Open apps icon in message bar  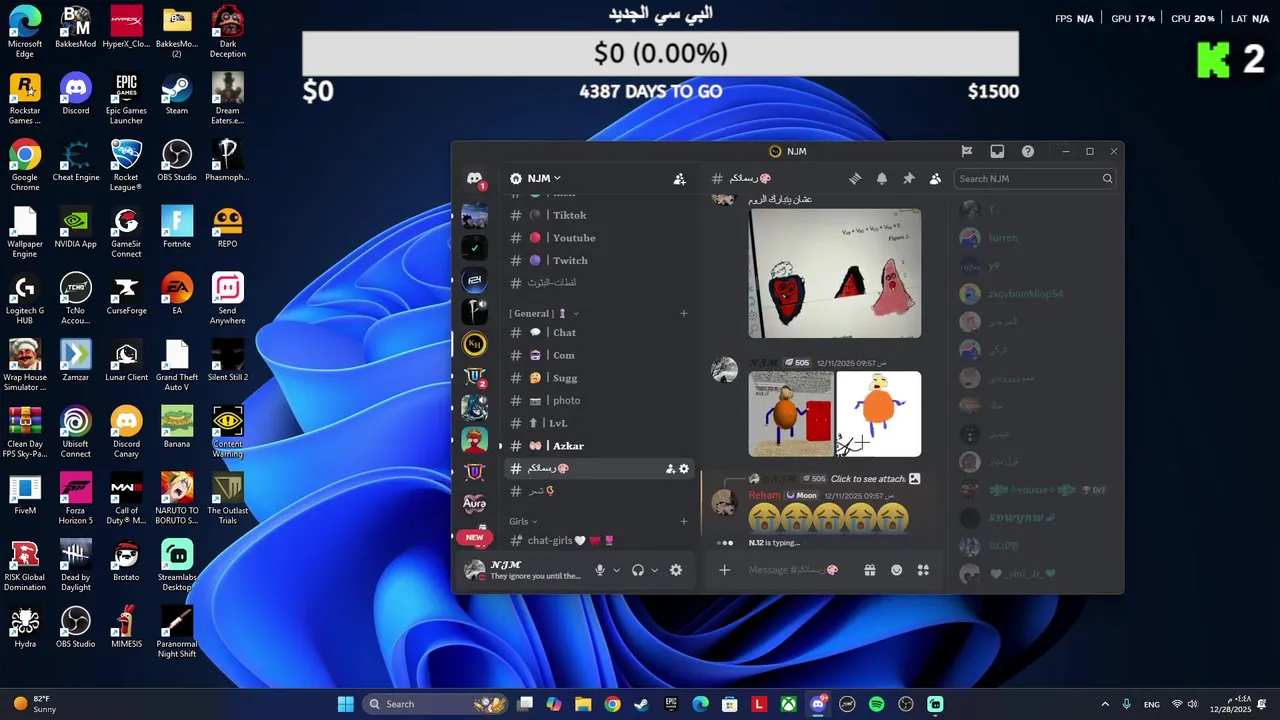pos(923,570)
